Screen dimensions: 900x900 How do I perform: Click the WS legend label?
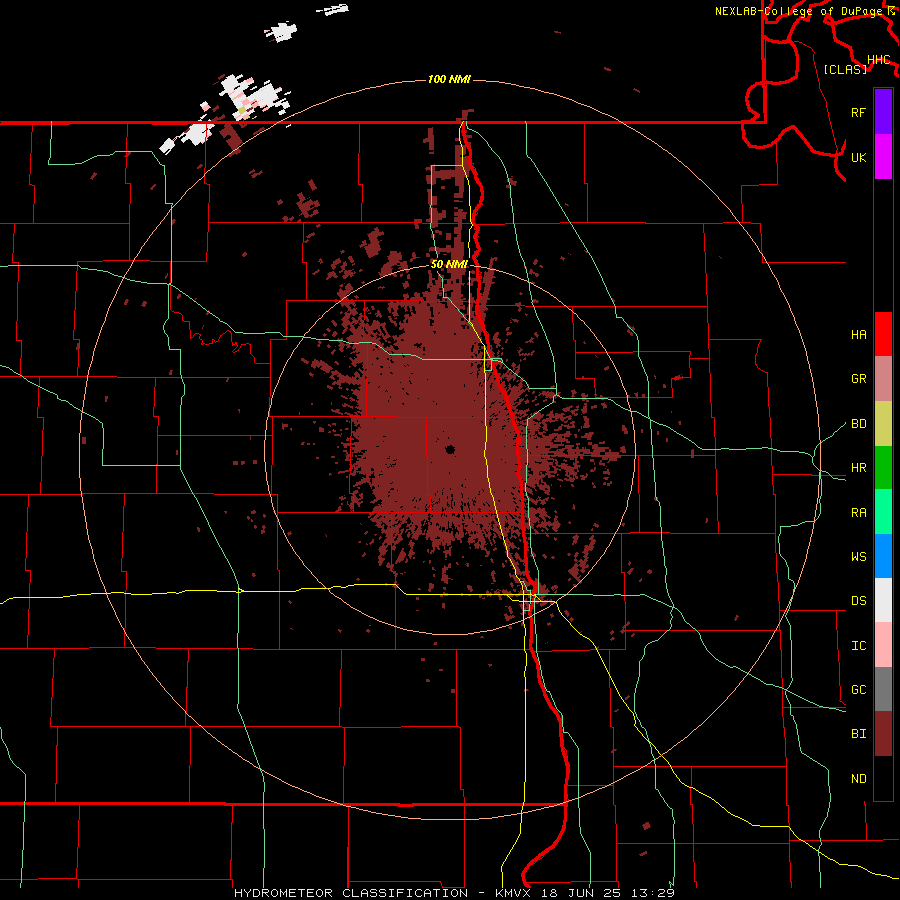tap(859, 556)
